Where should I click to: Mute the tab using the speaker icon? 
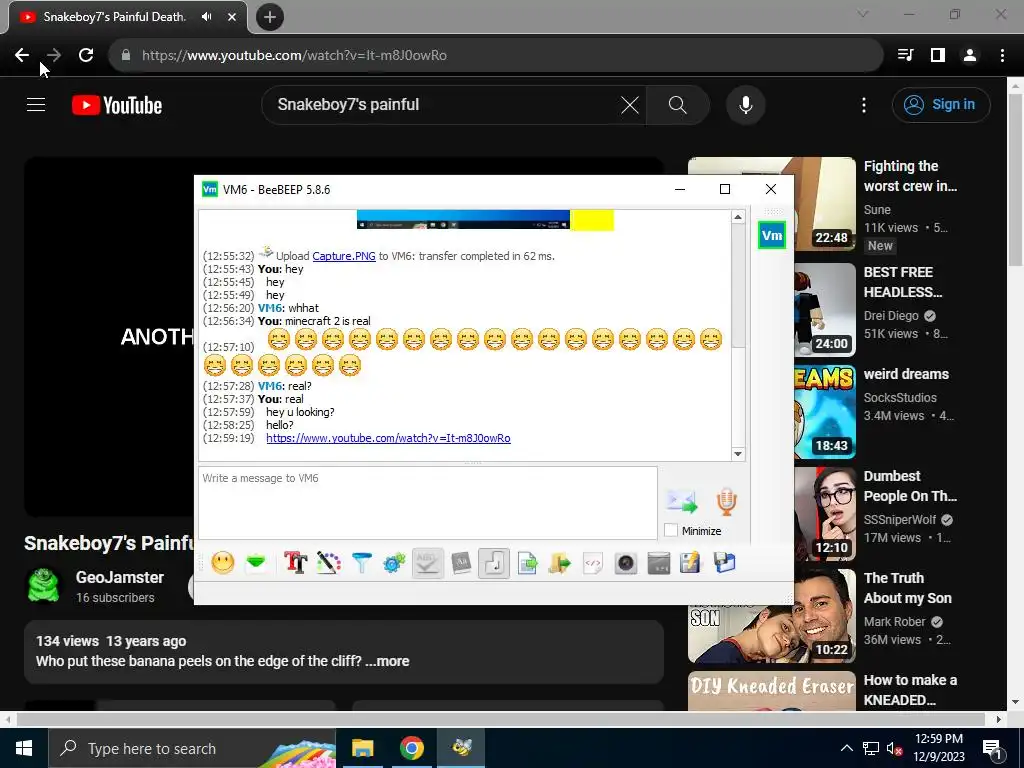[x=206, y=17]
